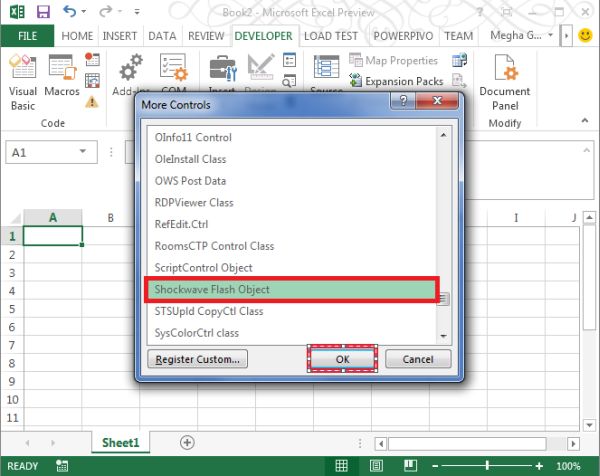The image size is (600, 476).
Task: Click the View Code icon
Action: pos(289,81)
